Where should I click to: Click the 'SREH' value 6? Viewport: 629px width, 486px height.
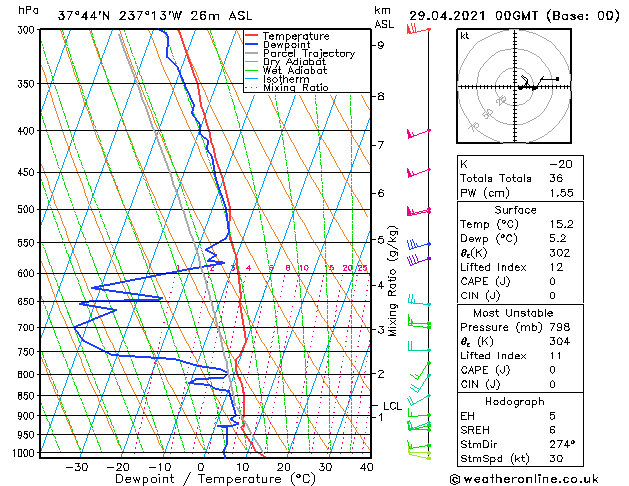coord(553,430)
